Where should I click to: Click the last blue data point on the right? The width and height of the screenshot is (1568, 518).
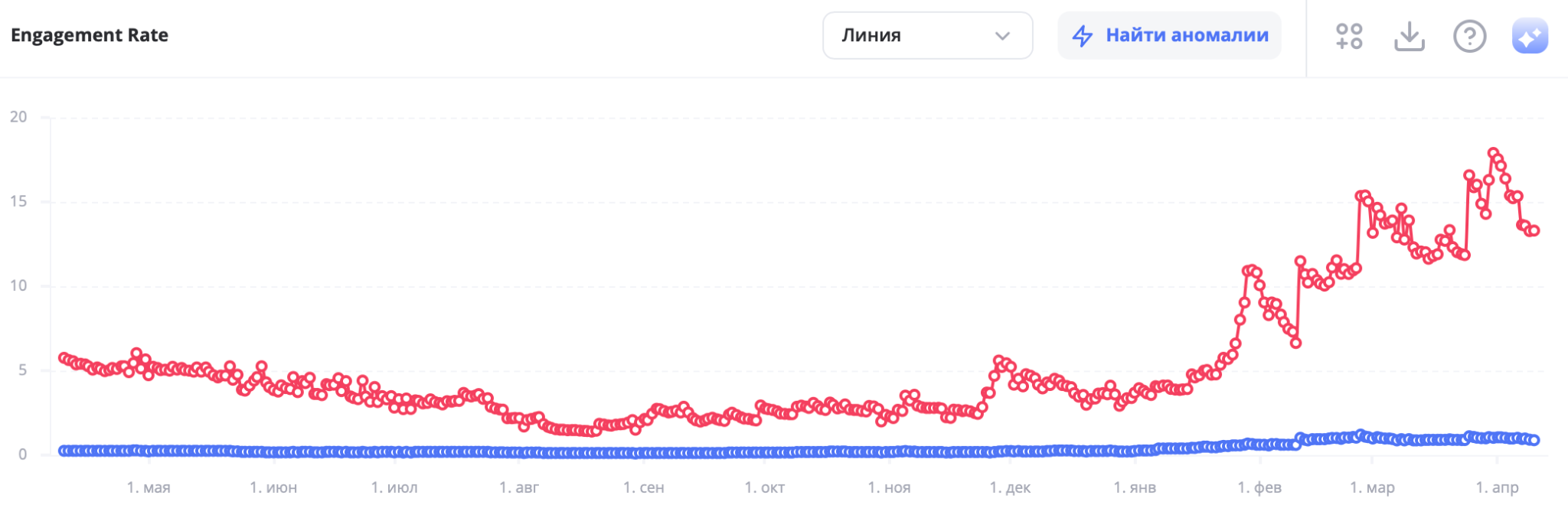click(1534, 440)
